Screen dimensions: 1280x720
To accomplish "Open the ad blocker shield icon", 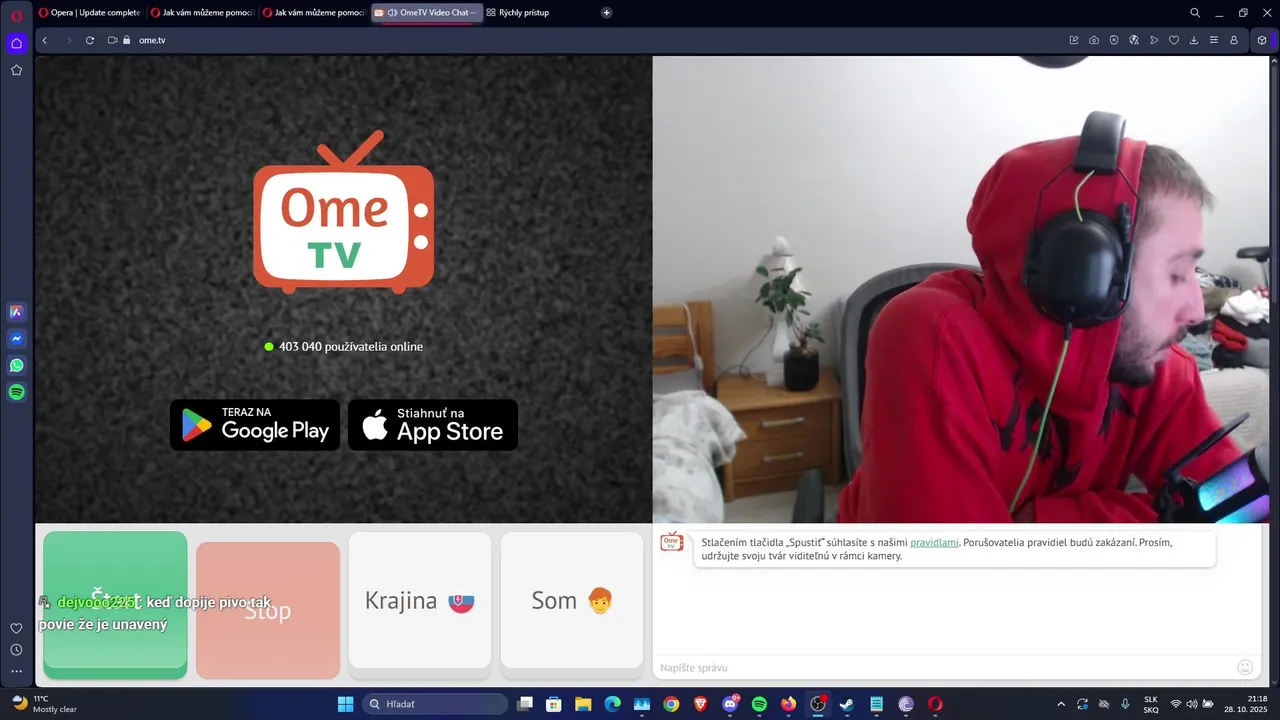I will pos(1114,40).
